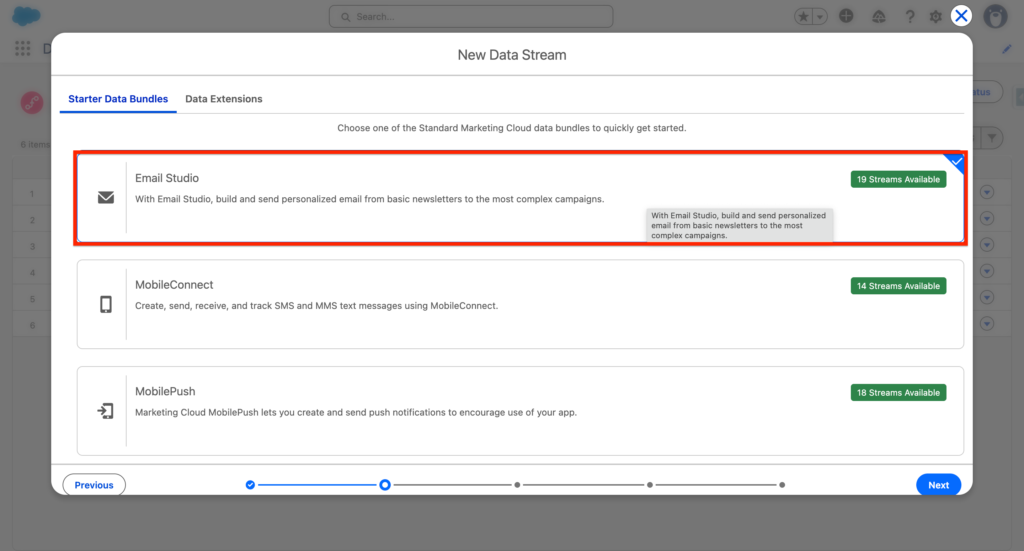The image size is (1024, 551).
Task: Deselect the Email Studio checkmark corner
Action: tap(956, 162)
